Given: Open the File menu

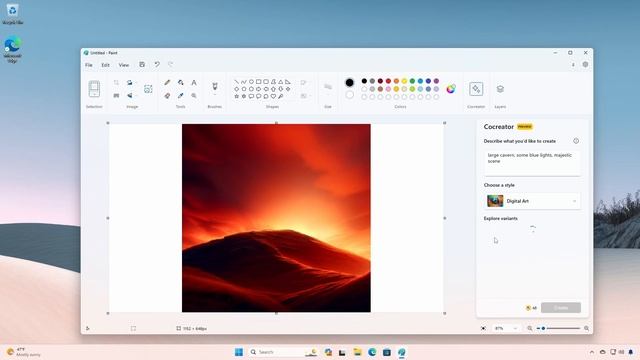Looking at the screenshot, I should (89, 65).
